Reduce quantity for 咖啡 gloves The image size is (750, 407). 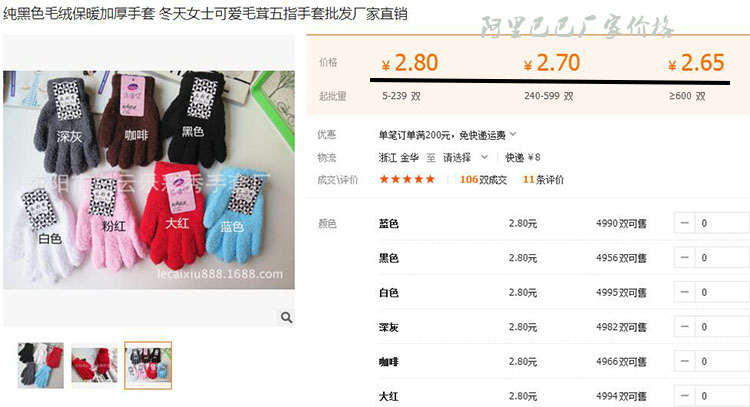point(684,361)
